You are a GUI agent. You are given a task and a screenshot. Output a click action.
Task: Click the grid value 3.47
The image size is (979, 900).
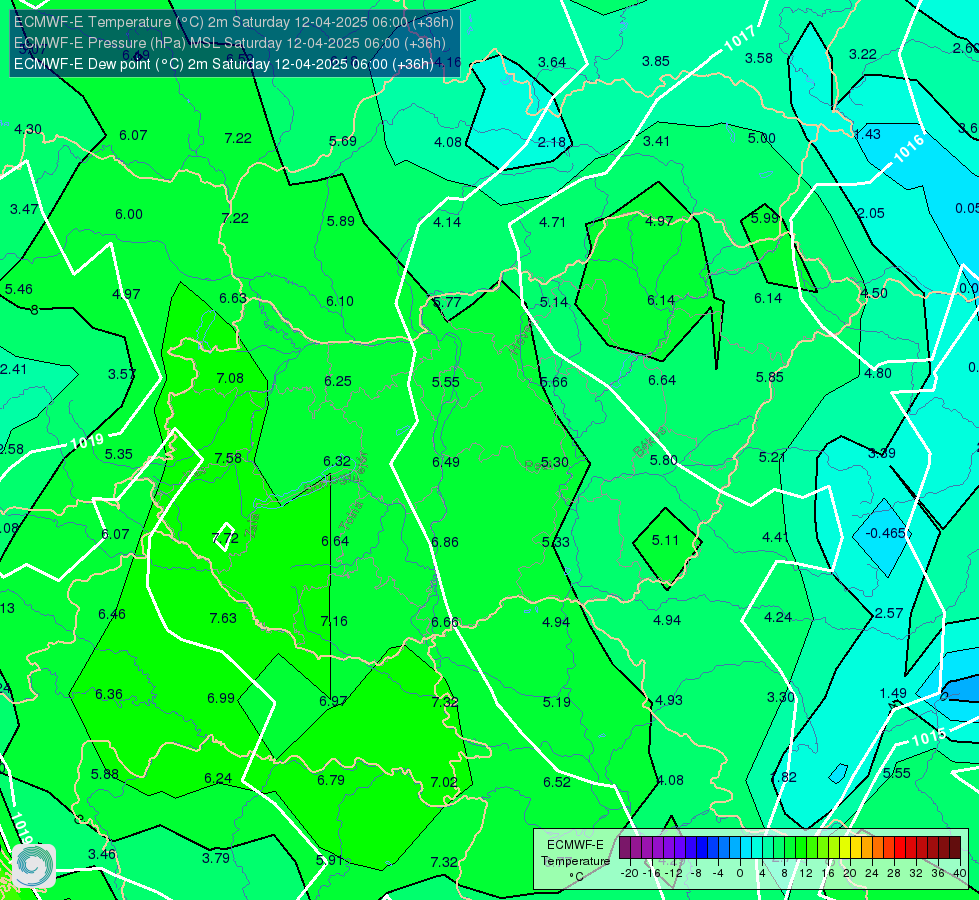tap(24, 209)
